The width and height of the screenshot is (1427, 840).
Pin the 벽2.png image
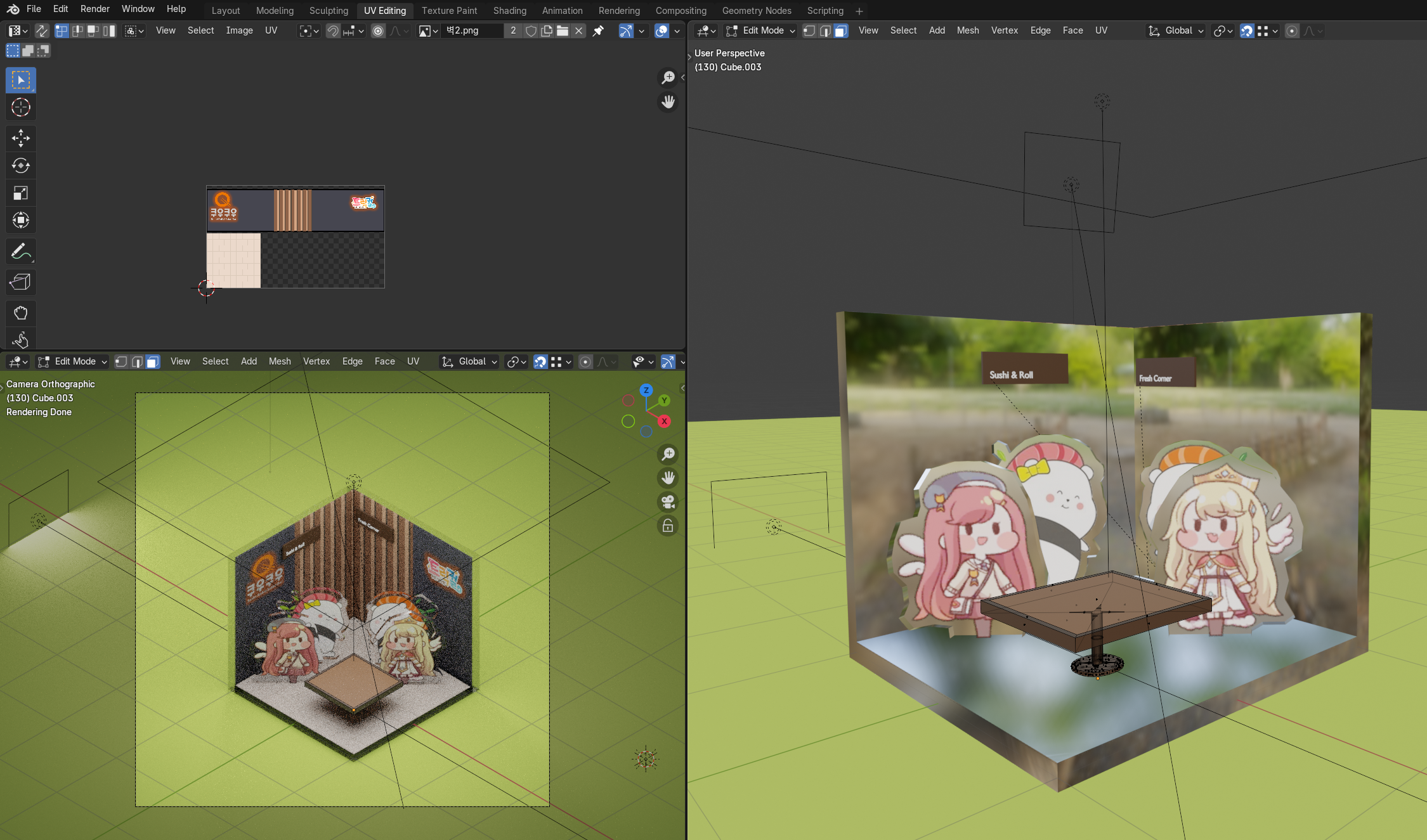tap(598, 30)
